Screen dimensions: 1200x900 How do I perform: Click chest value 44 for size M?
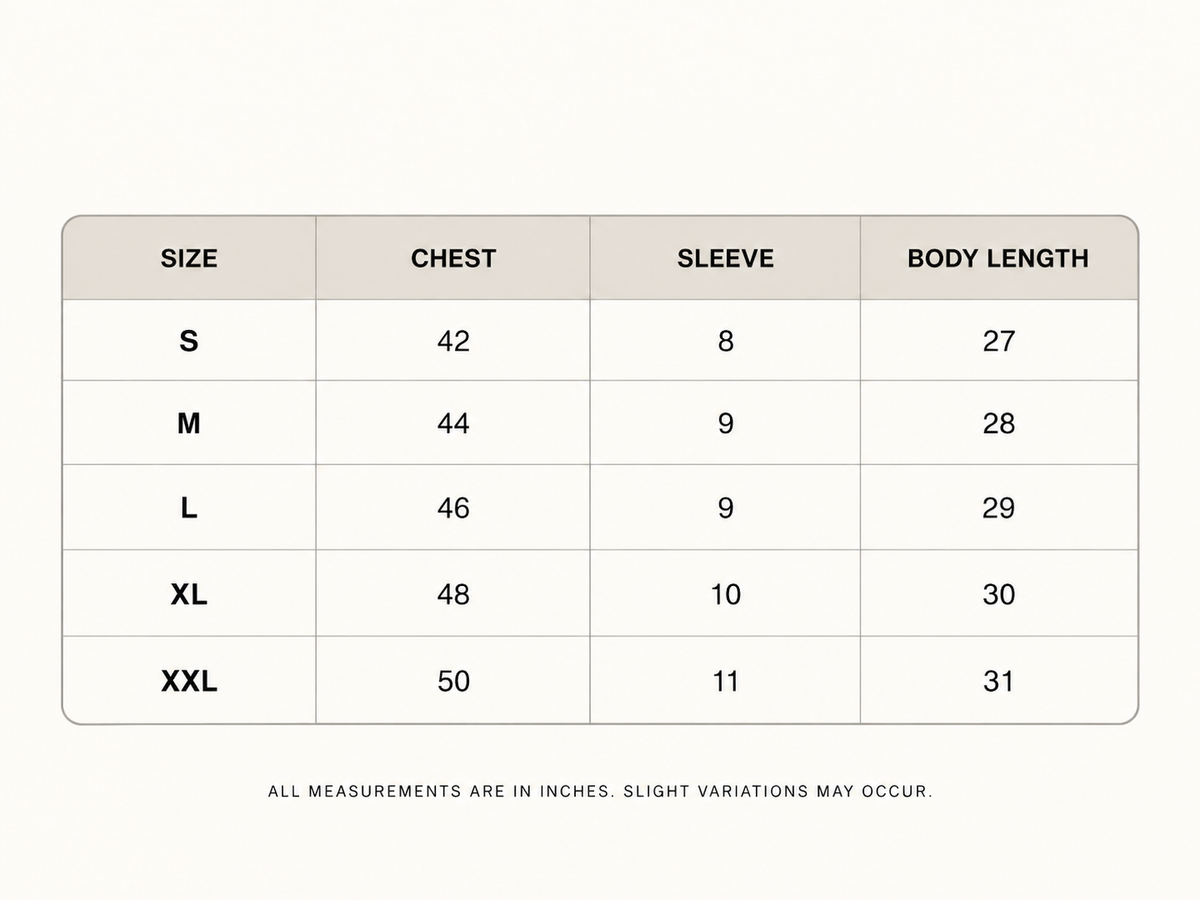tap(453, 424)
